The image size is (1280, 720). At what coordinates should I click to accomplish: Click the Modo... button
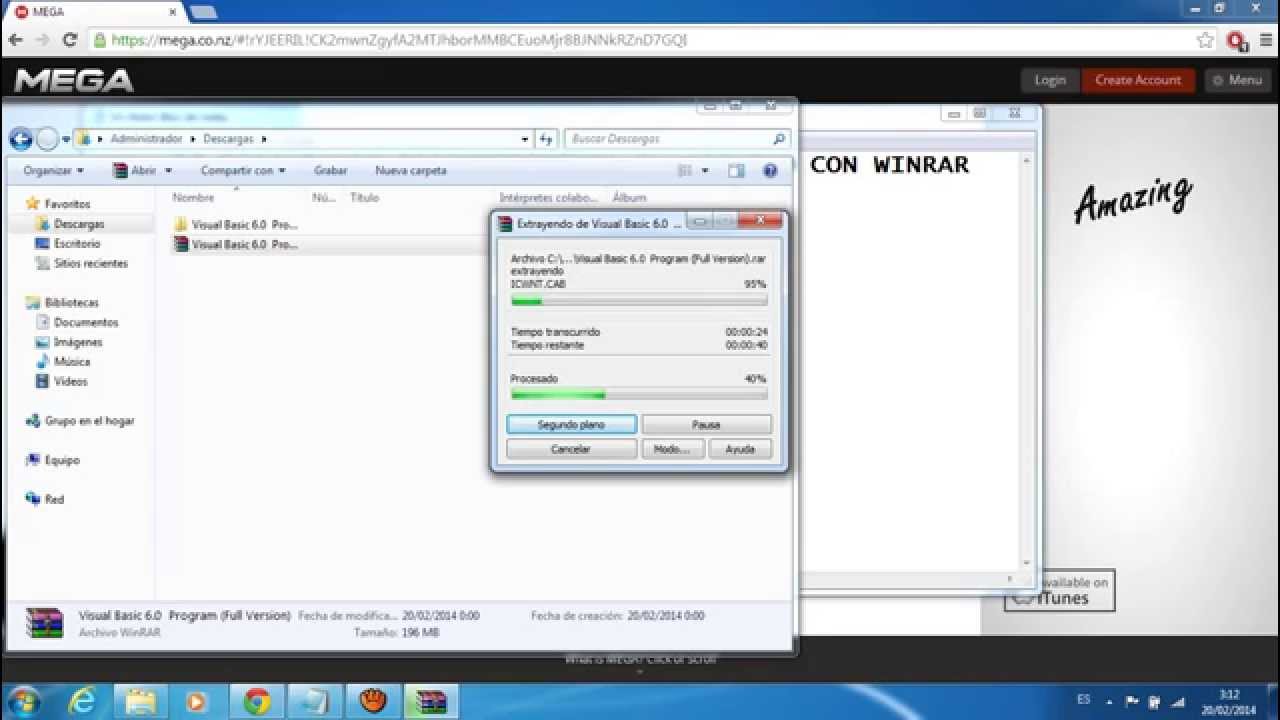click(672, 449)
